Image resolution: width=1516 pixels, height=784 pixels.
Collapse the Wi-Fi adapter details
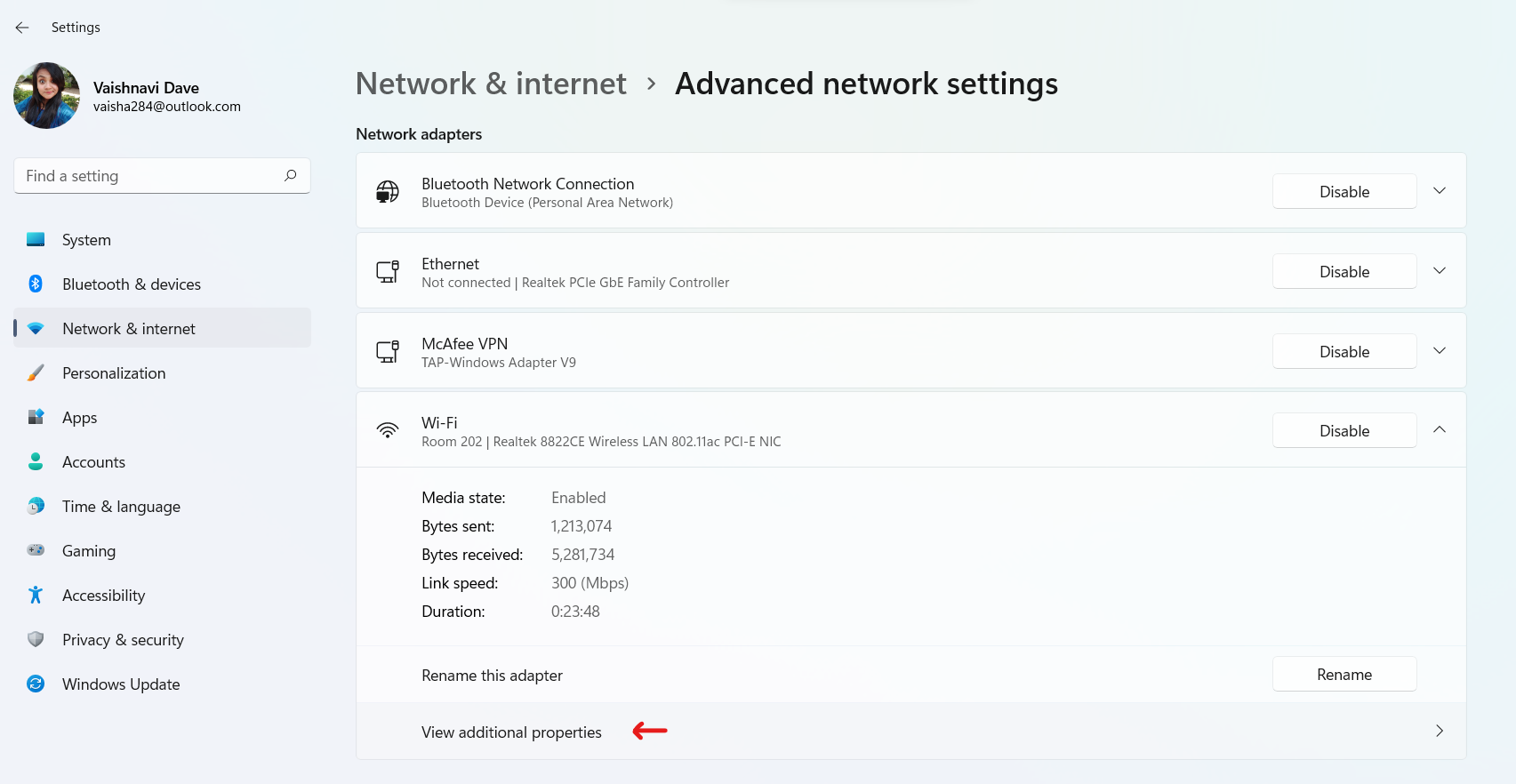(x=1440, y=430)
